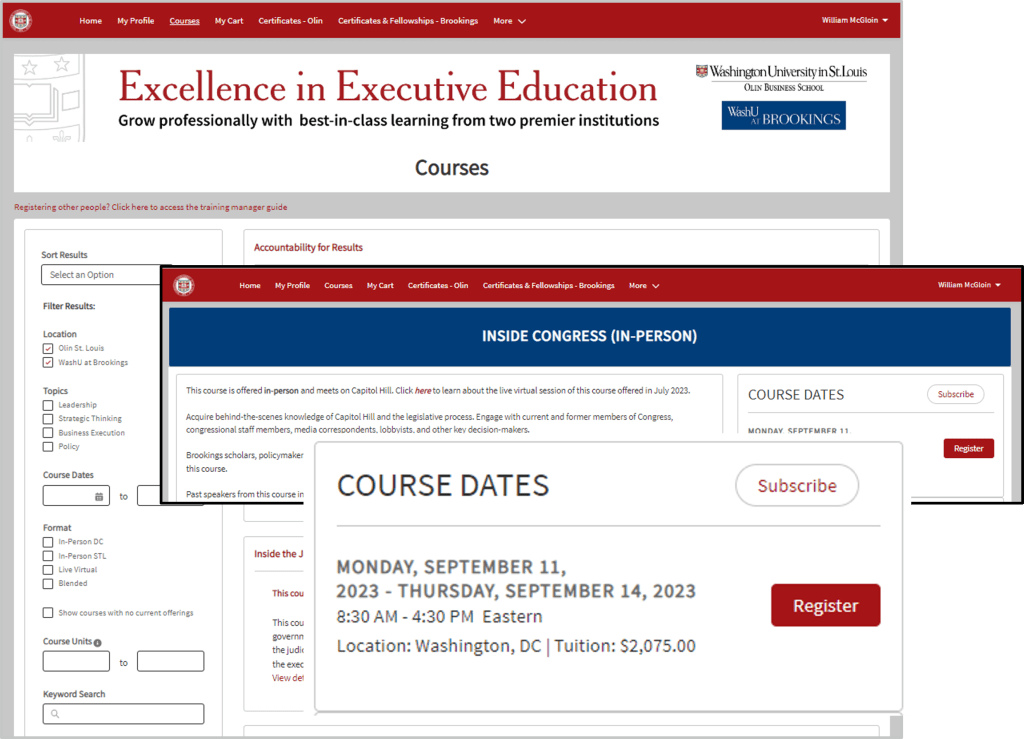Expand the More menu in top navigation
Screen dimensions: 1024x739
[509, 21]
